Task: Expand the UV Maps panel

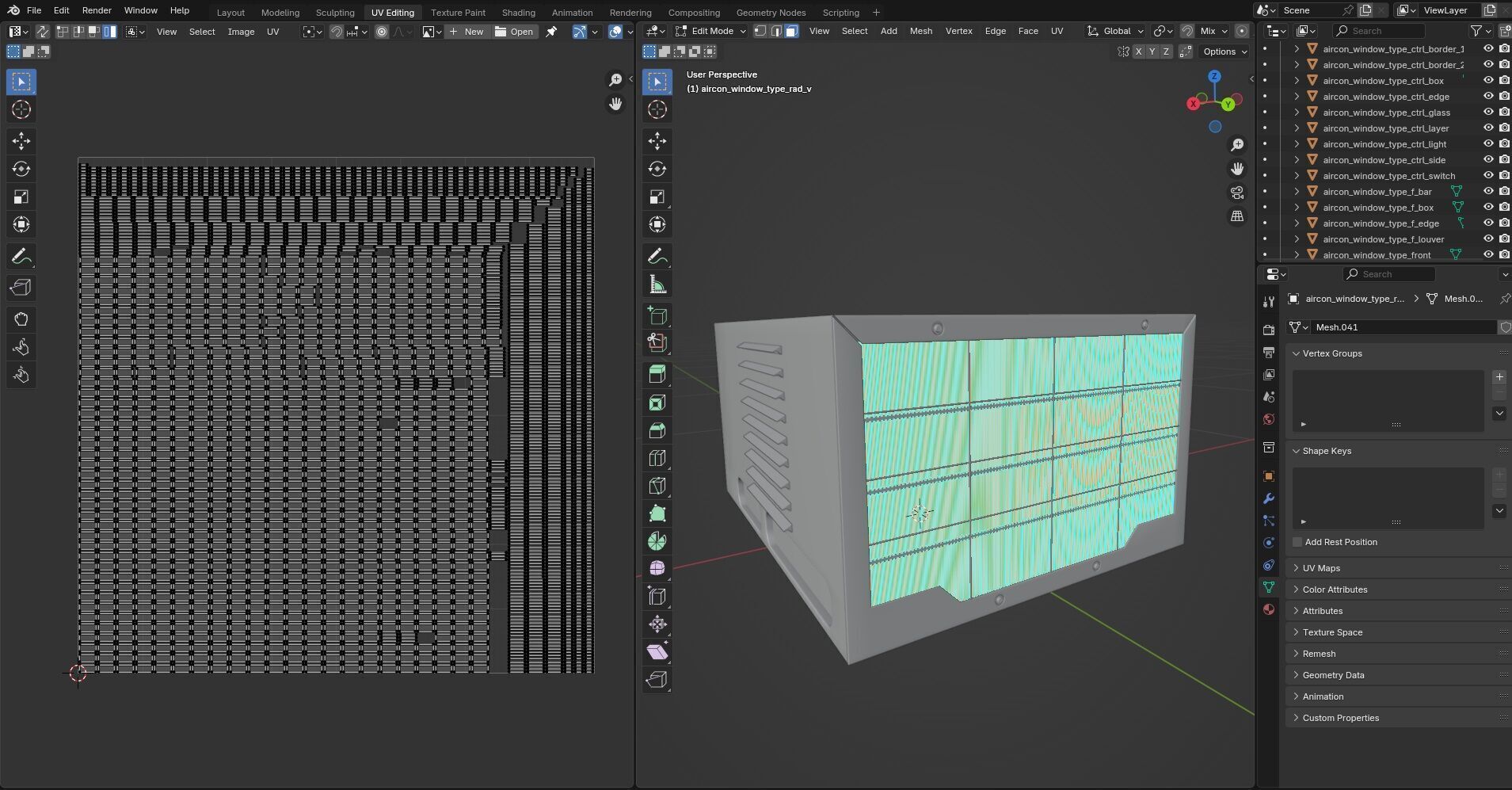Action: (1321, 568)
